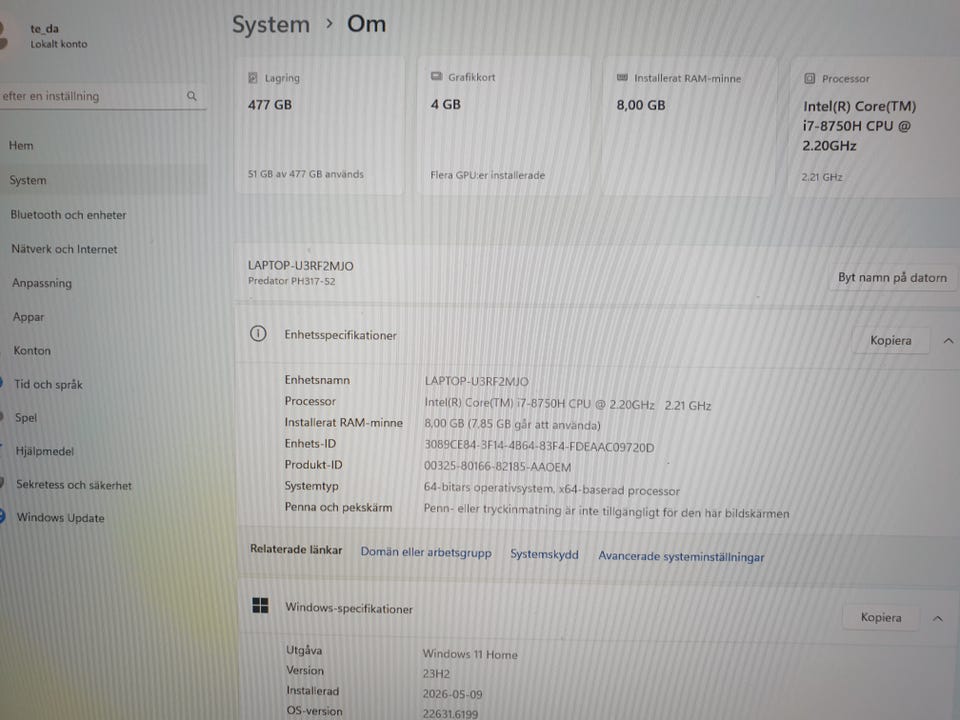Click the Grafikkort card icon

point(437,77)
